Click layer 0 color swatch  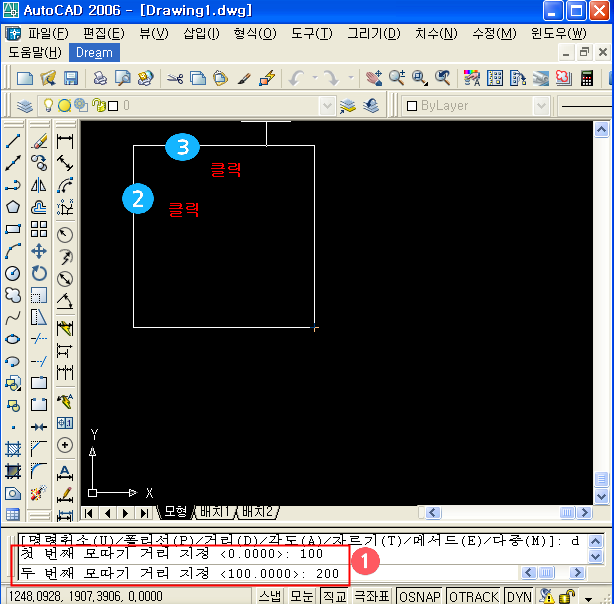tap(113, 106)
